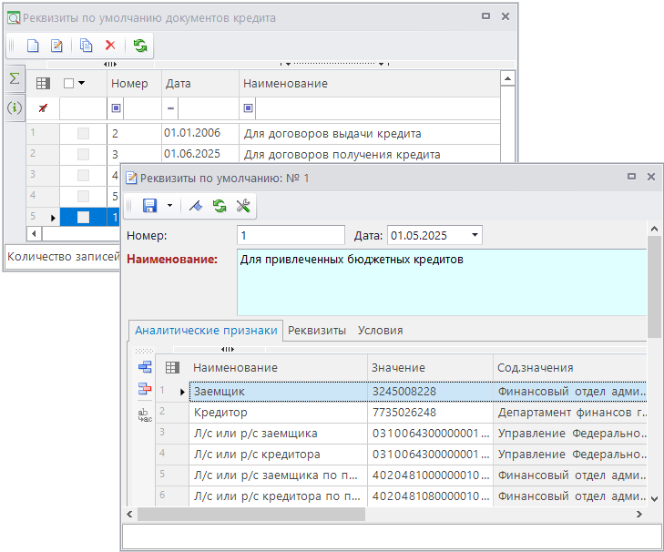Viewport: 664px width, 552px height.
Task: Click the Значение column header
Action: coord(397,368)
